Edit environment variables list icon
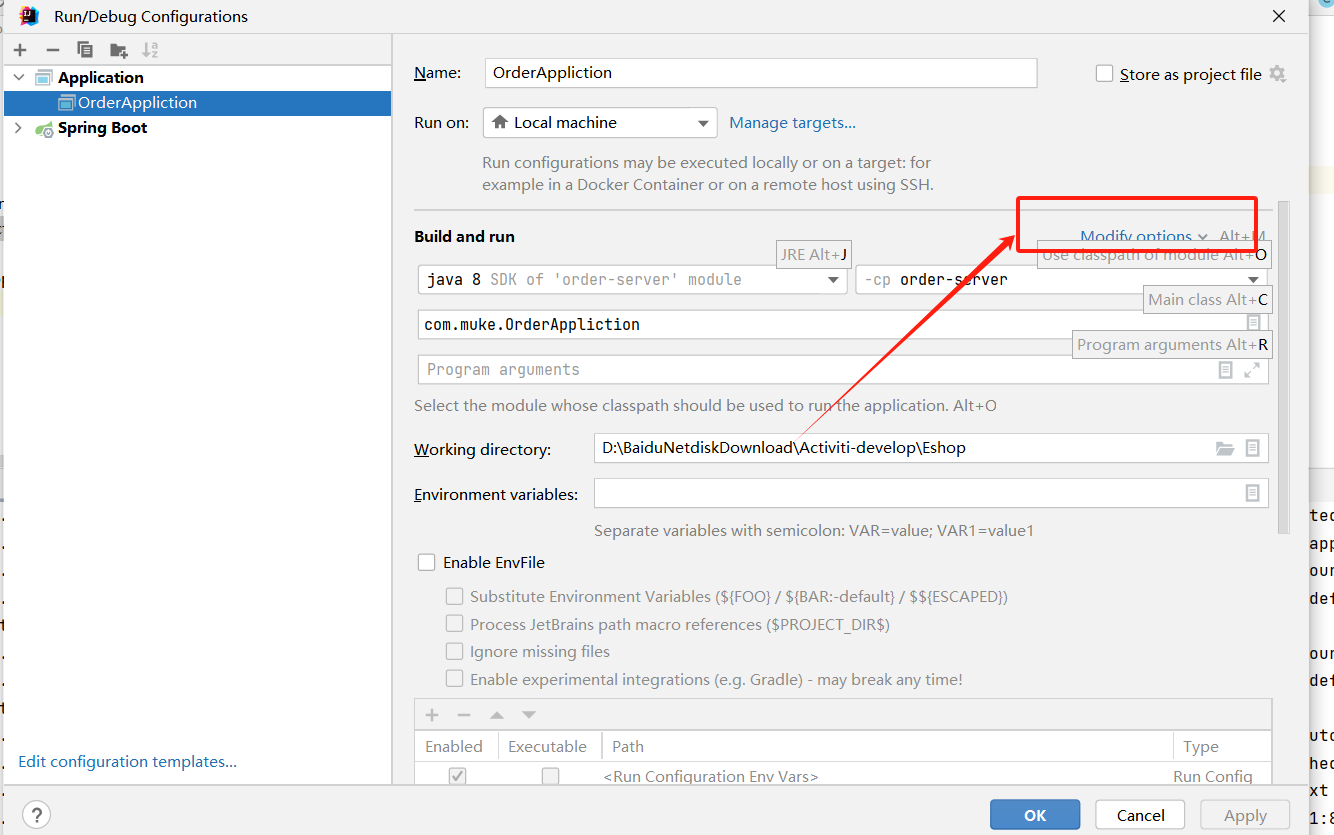This screenshot has height=835, width=1334. [x=1252, y=493]
